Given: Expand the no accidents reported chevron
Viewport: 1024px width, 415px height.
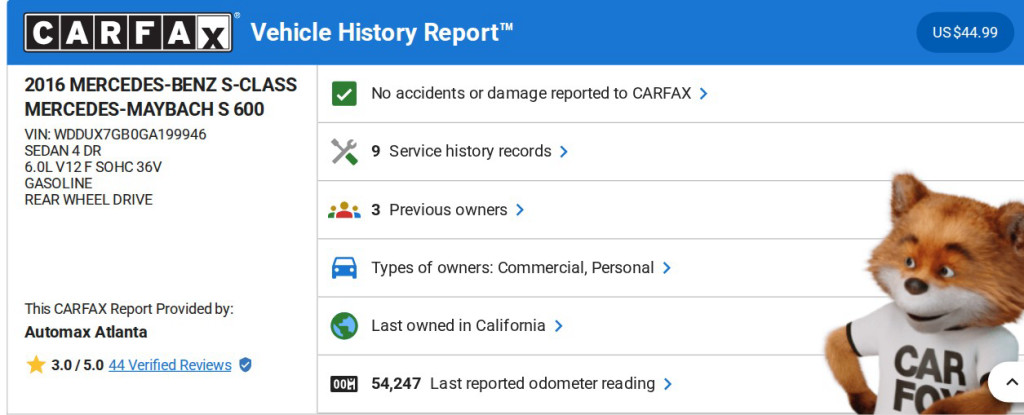Looking at the screenshot, I should pyautogui.click(x=704, y=93).
